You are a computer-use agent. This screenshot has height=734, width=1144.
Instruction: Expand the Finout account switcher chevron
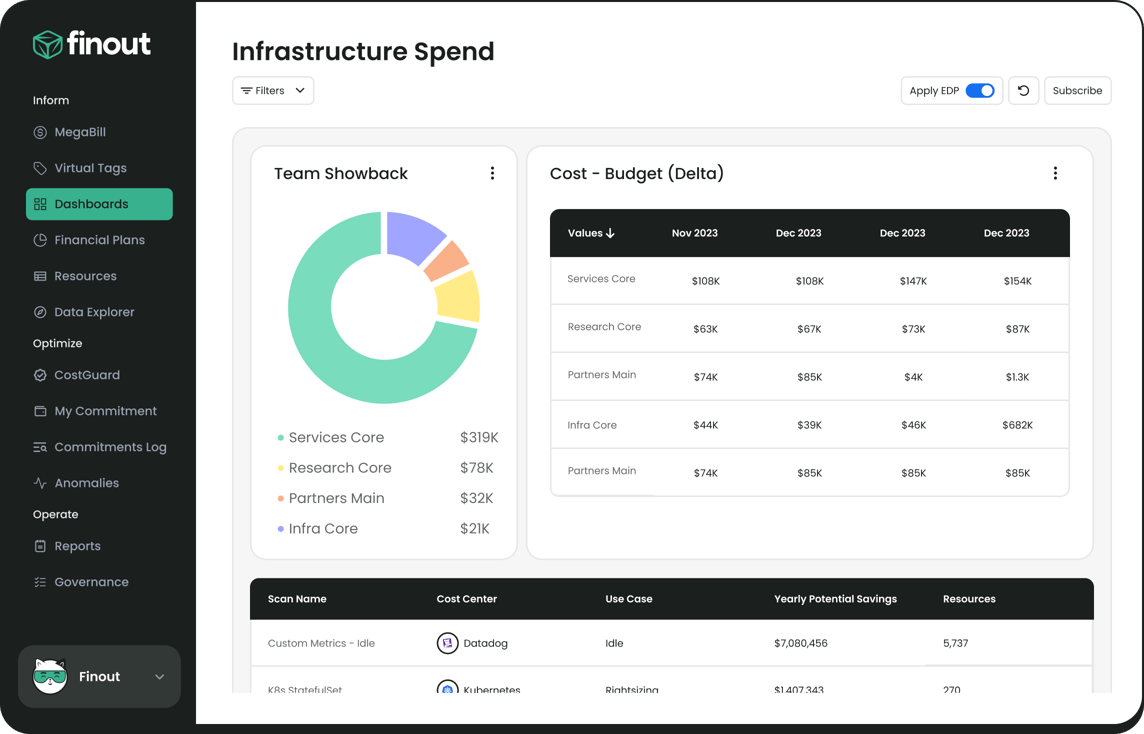(x=159, y=677)
